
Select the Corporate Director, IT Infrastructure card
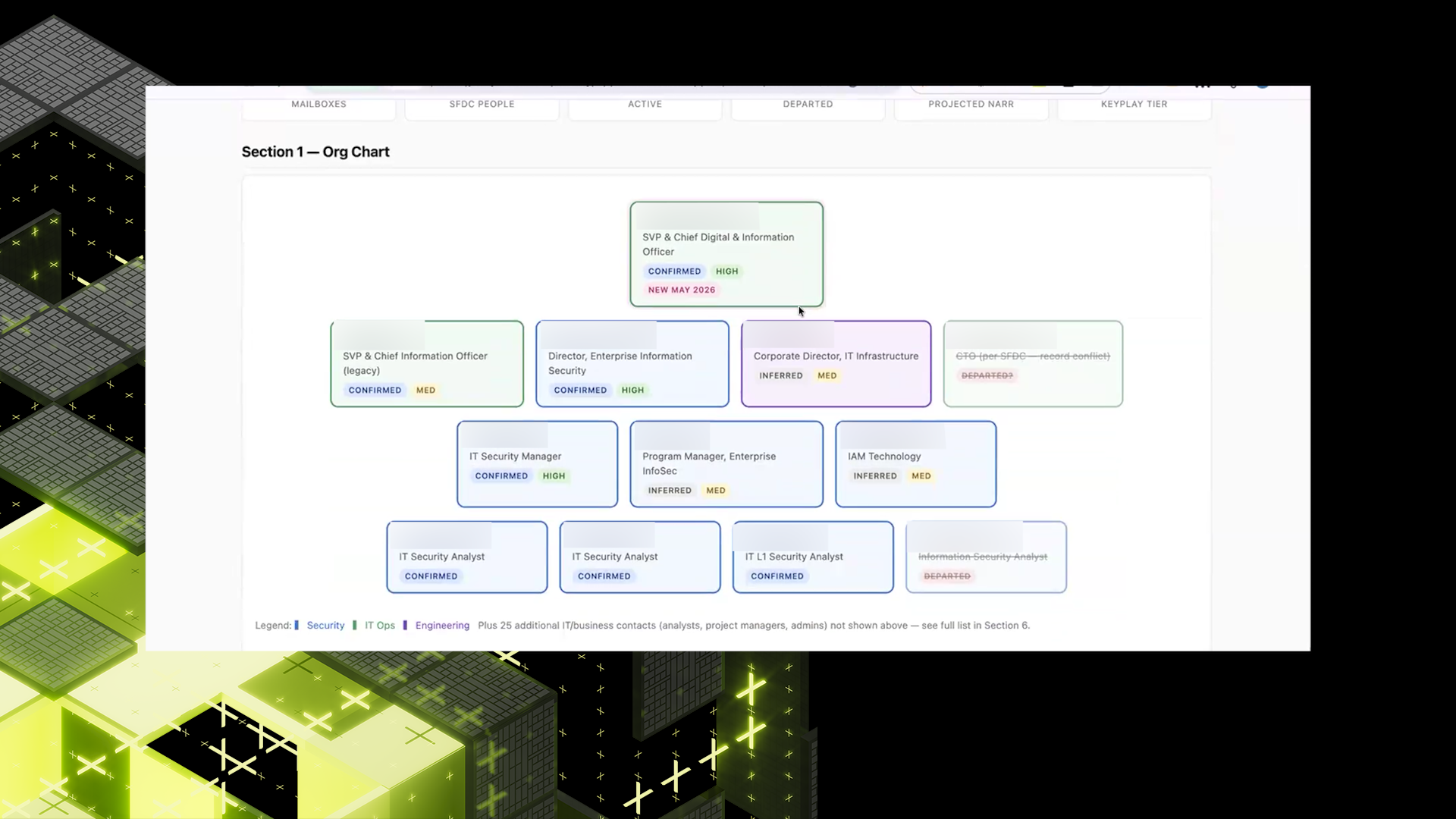point(836,364)
